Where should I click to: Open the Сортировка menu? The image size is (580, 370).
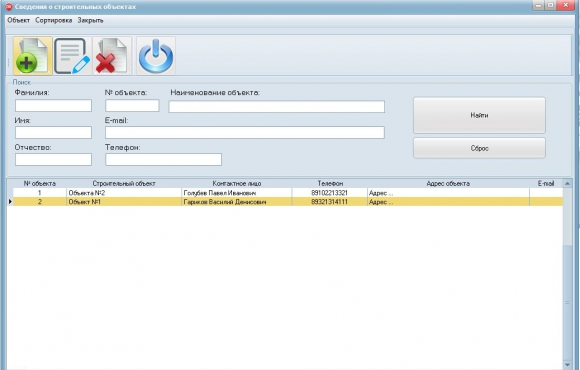(x=54, y=20)
